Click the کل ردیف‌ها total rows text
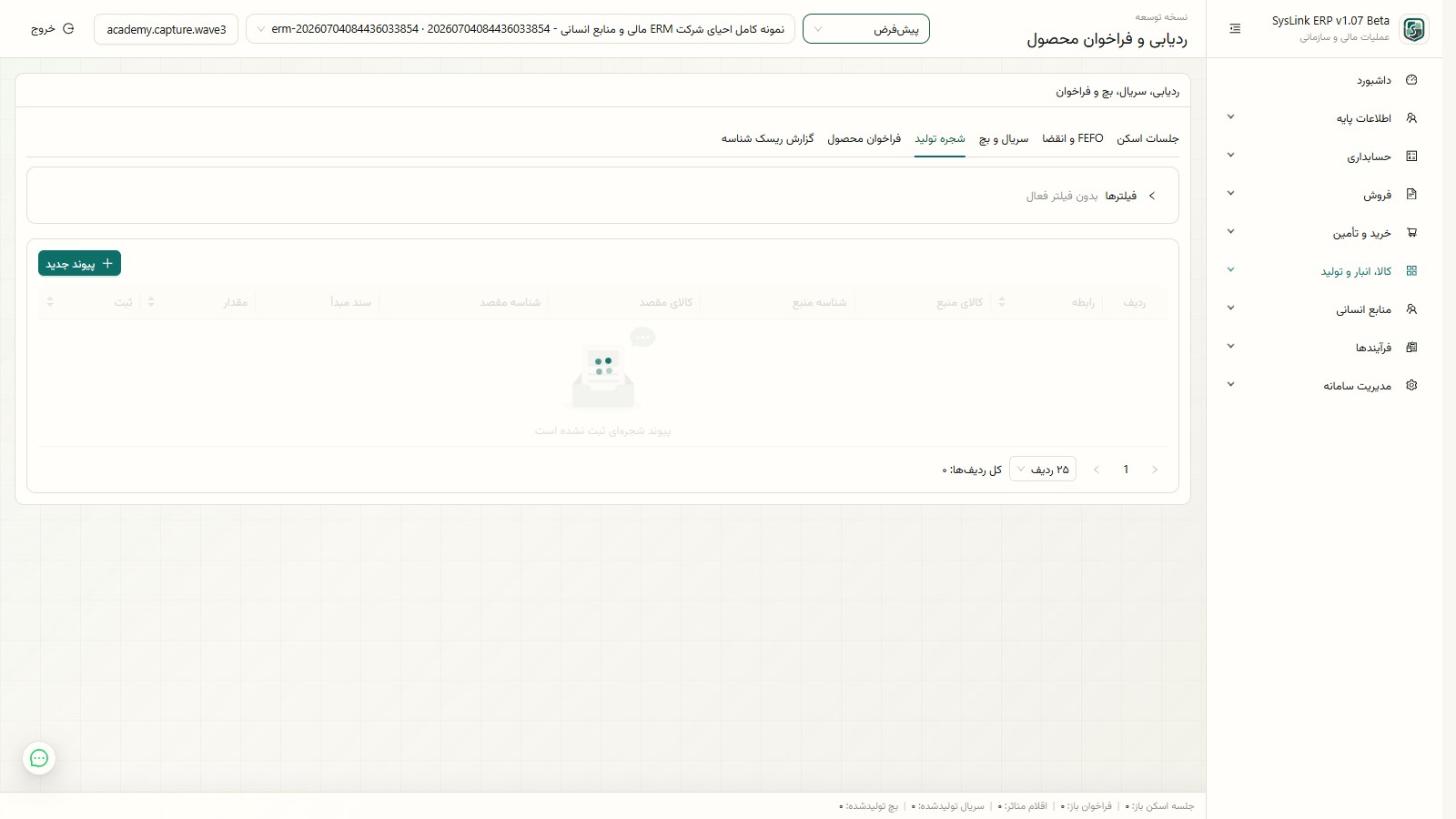The width and height of the screenshot is (1456, 819). [x=972, y=470]
